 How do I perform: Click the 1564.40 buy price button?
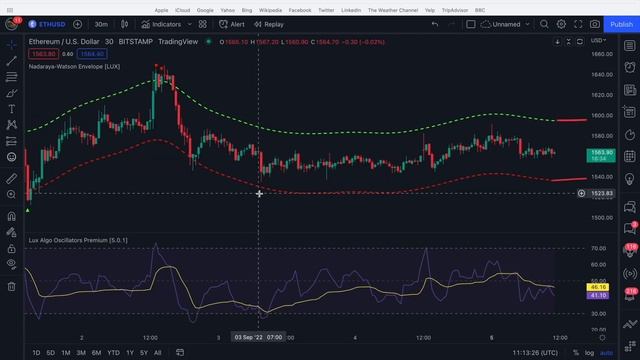pos(92,54)
